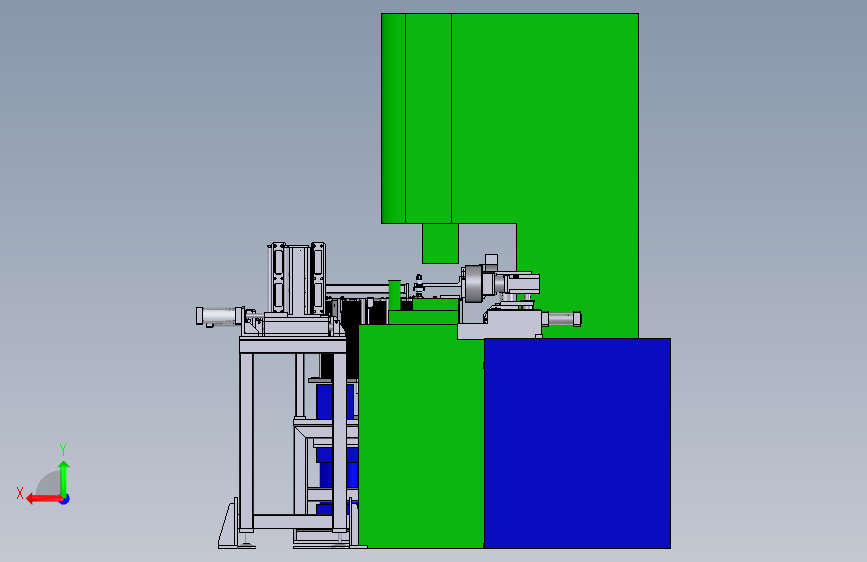Pick the triangular gray foot brace
The width and height of the screenshot is (867, 562).
point(228,526)
